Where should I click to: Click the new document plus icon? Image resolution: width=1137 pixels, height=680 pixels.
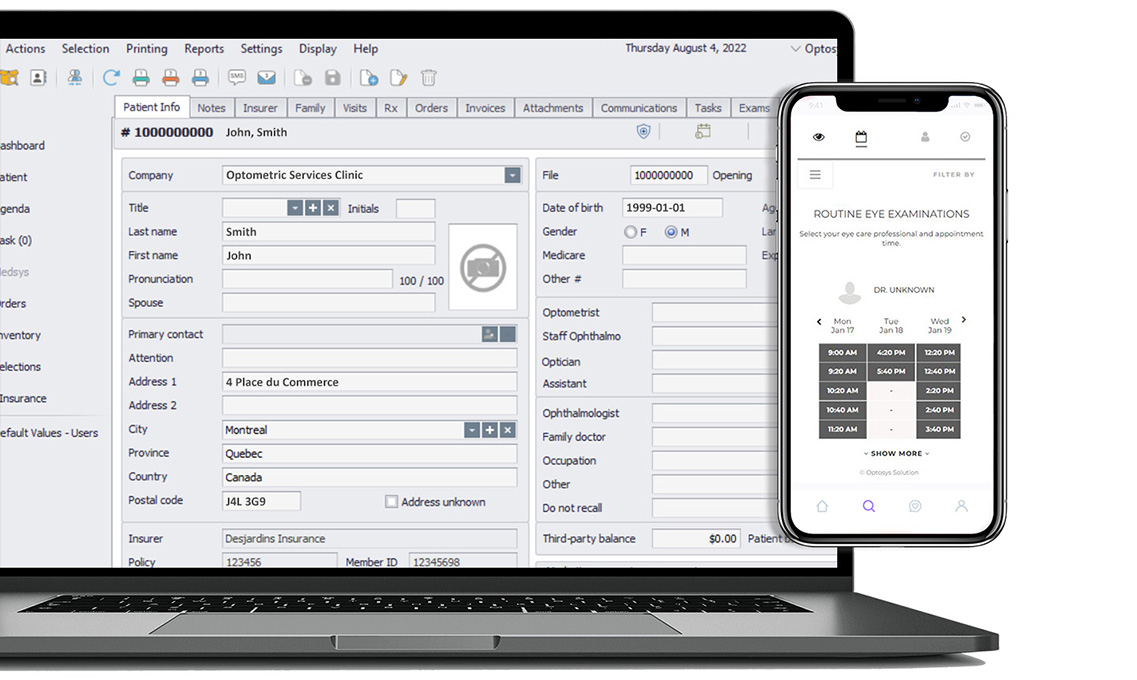click(x=369, y=78)
